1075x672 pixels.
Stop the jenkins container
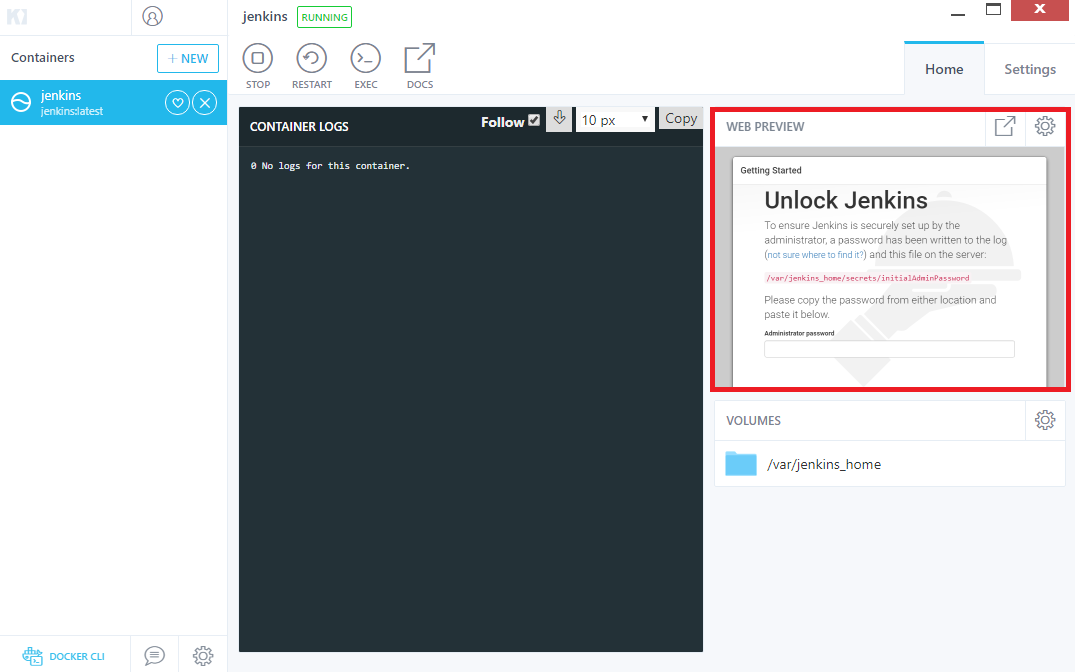(258, 67)
